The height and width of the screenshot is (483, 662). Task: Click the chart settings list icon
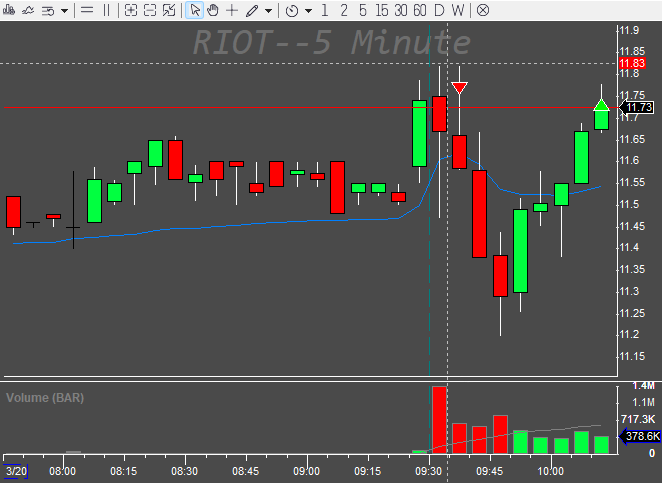click(x=48, y=10)
